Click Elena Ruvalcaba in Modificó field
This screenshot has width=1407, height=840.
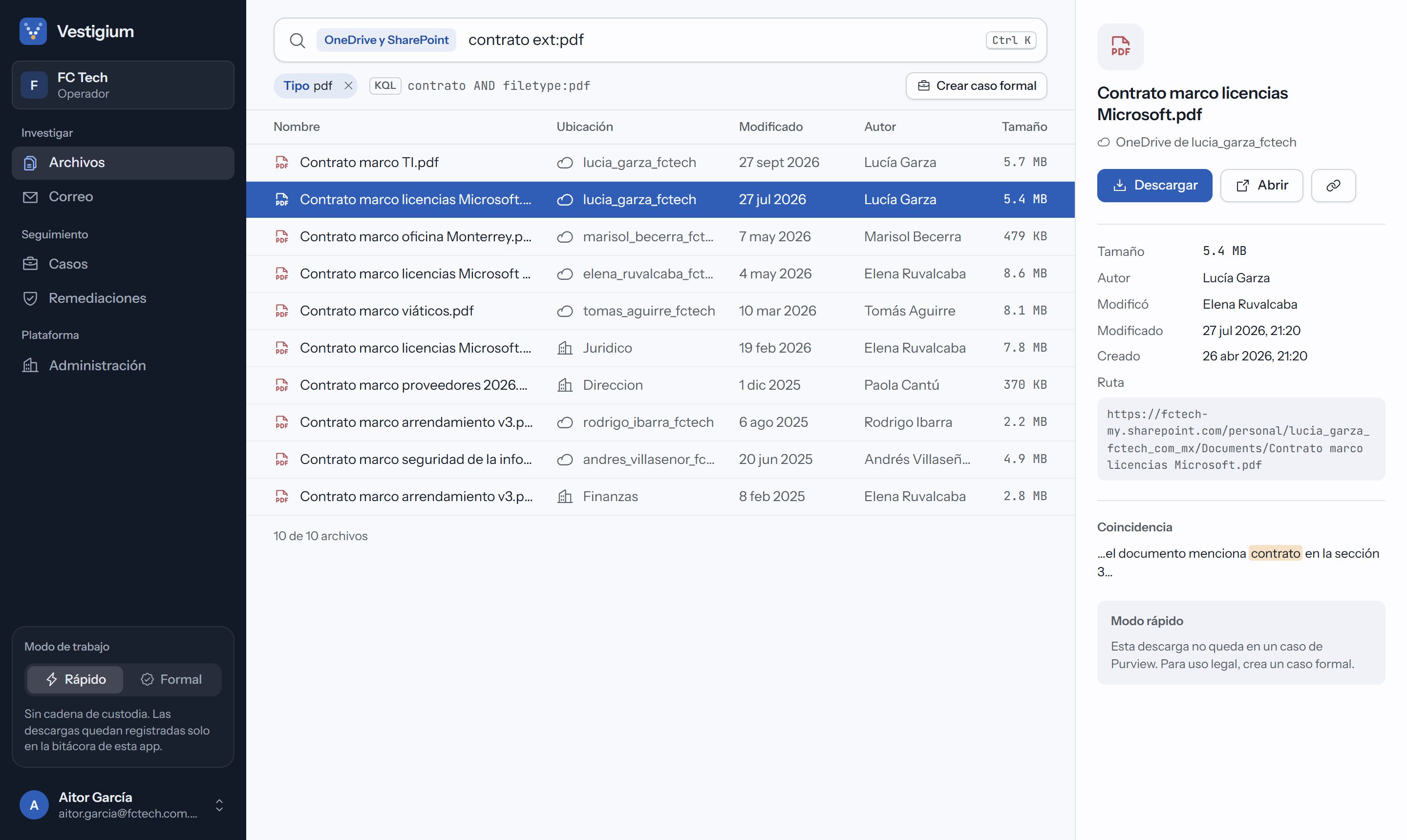click(1250, 304)
